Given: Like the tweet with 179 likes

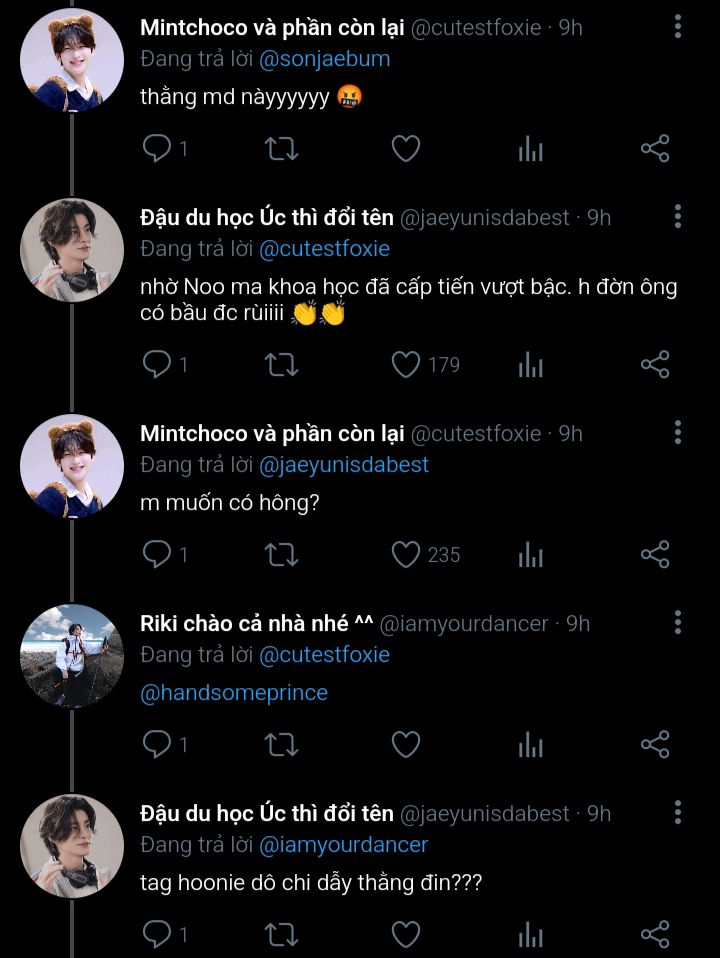Looking at the screenshot, I should (x=405, y=365).
